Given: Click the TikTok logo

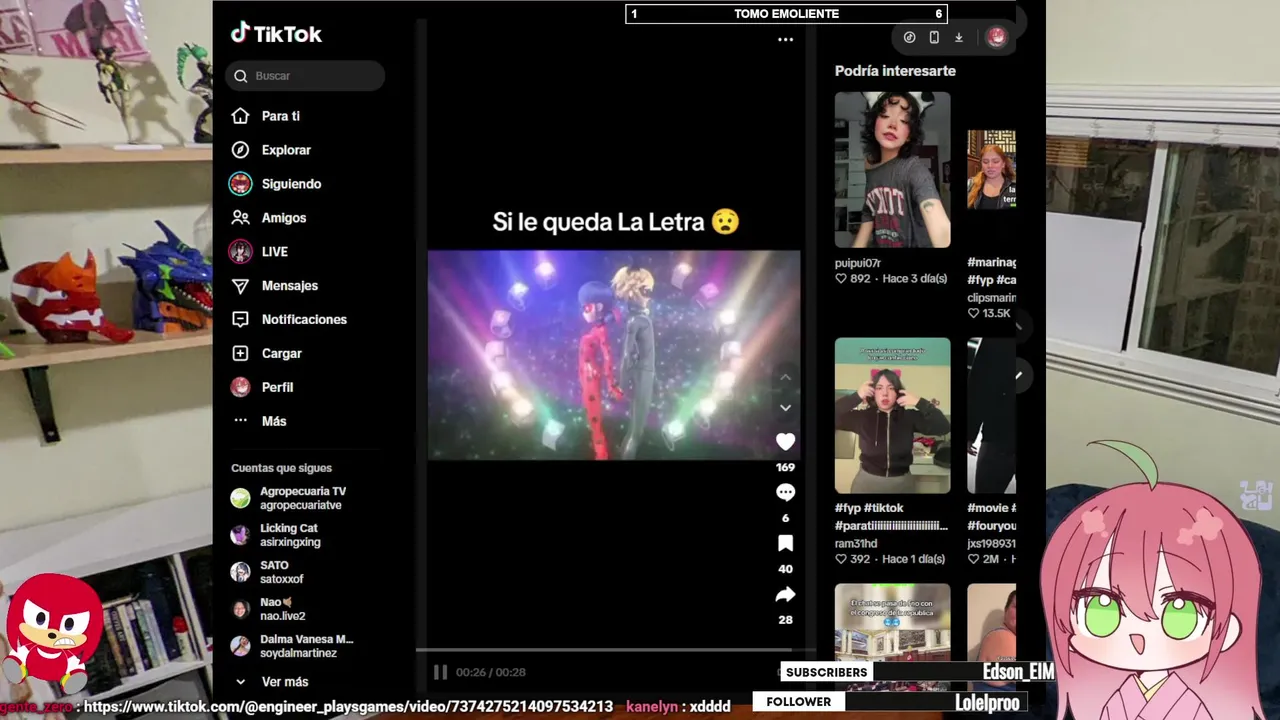Looking at the screenshot, I should click(x=276, y=34).
